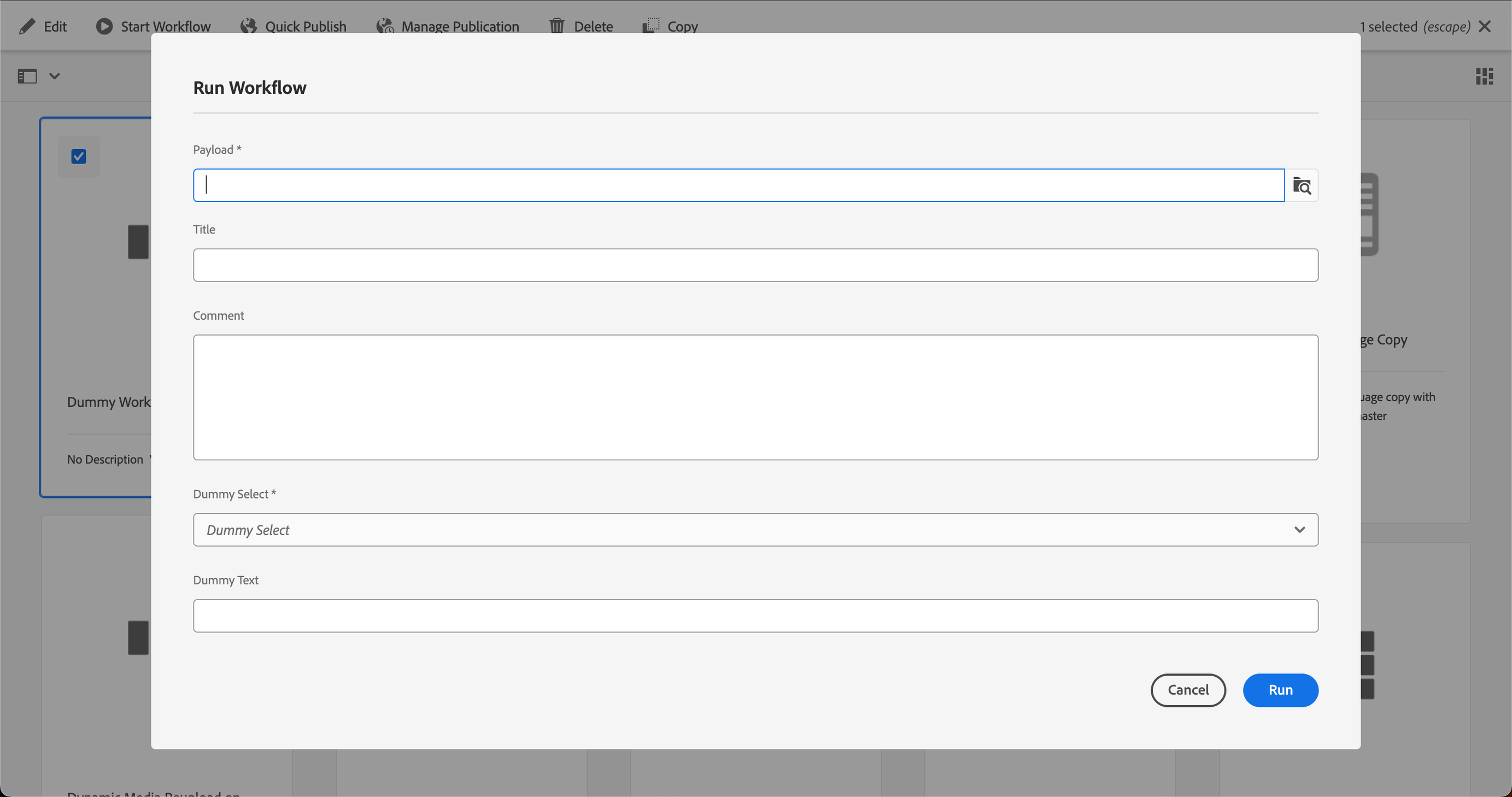Cancel the Run Workflow dialog
Image resolution: width=1512 pixels, height=797 pixels.
(1188, 690)
